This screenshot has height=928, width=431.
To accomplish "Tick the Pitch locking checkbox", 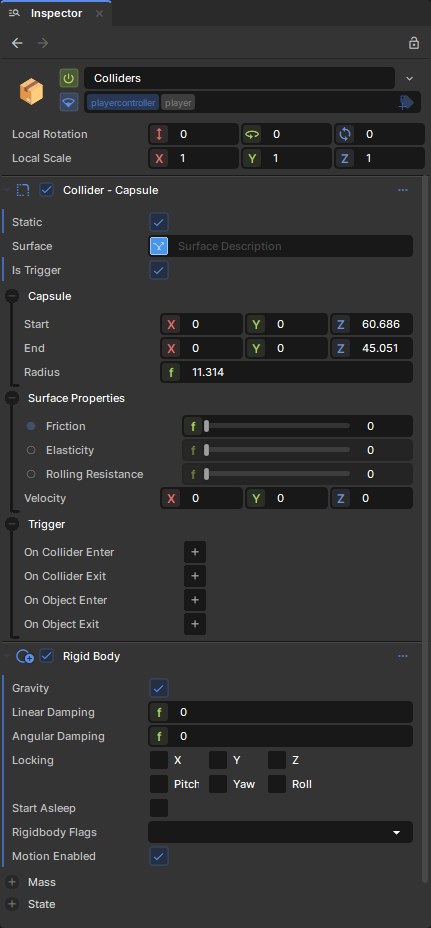I will (x=159, y=784).
